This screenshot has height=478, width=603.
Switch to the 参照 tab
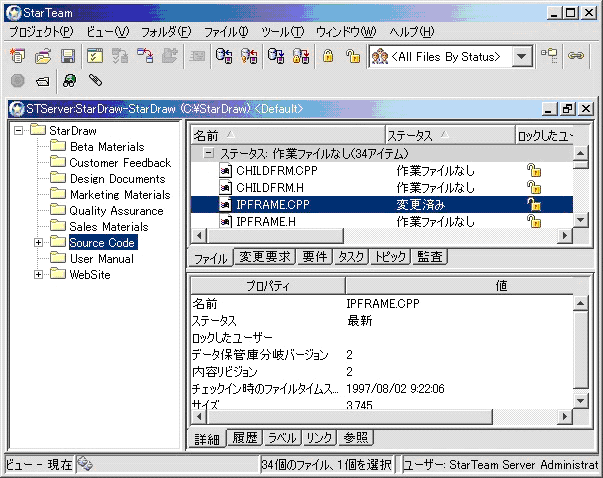pyautogui.click(x=356, y=438)
